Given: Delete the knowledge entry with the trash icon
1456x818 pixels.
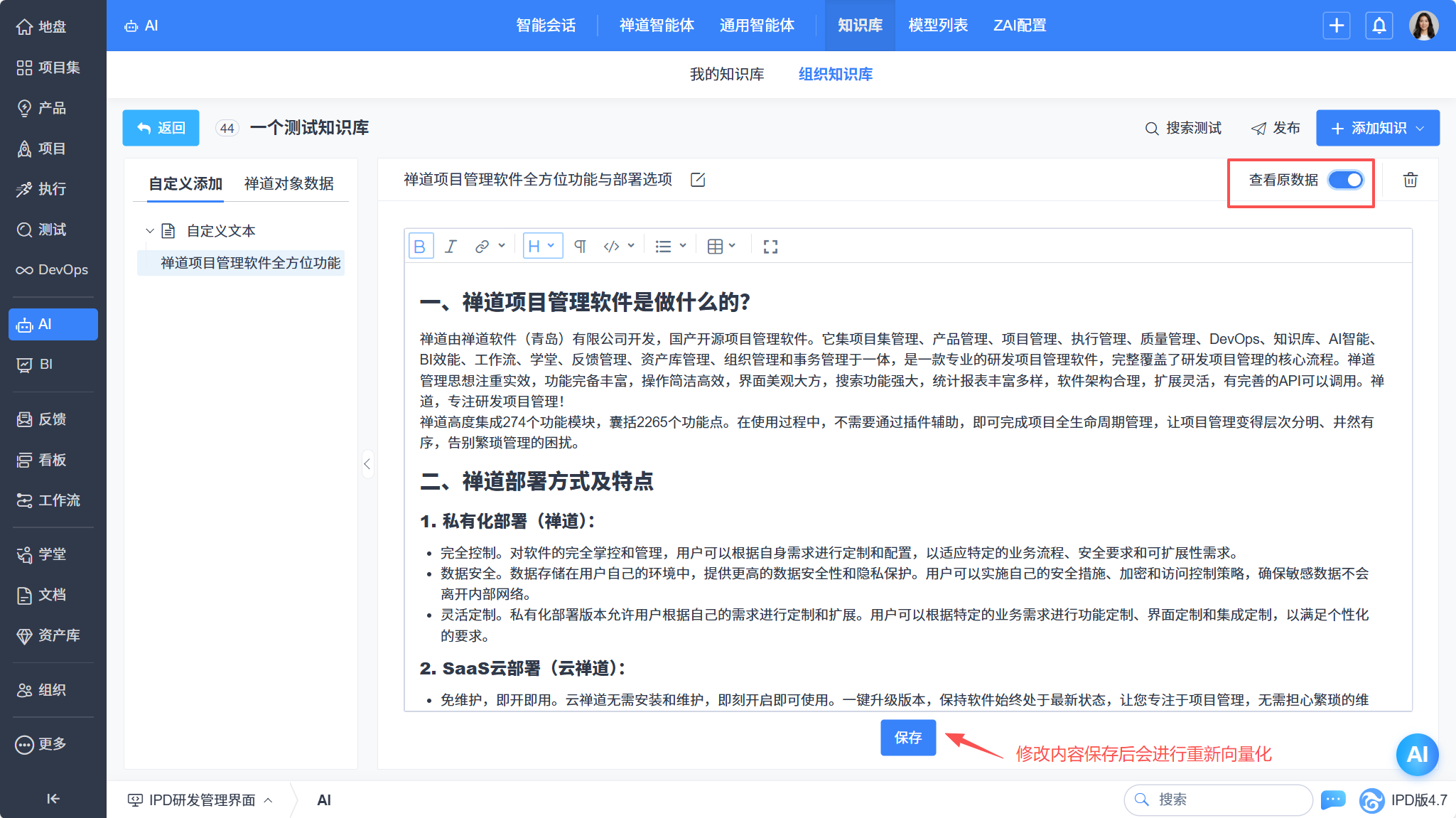Looking at the screenshot, I should [1410, 180].
